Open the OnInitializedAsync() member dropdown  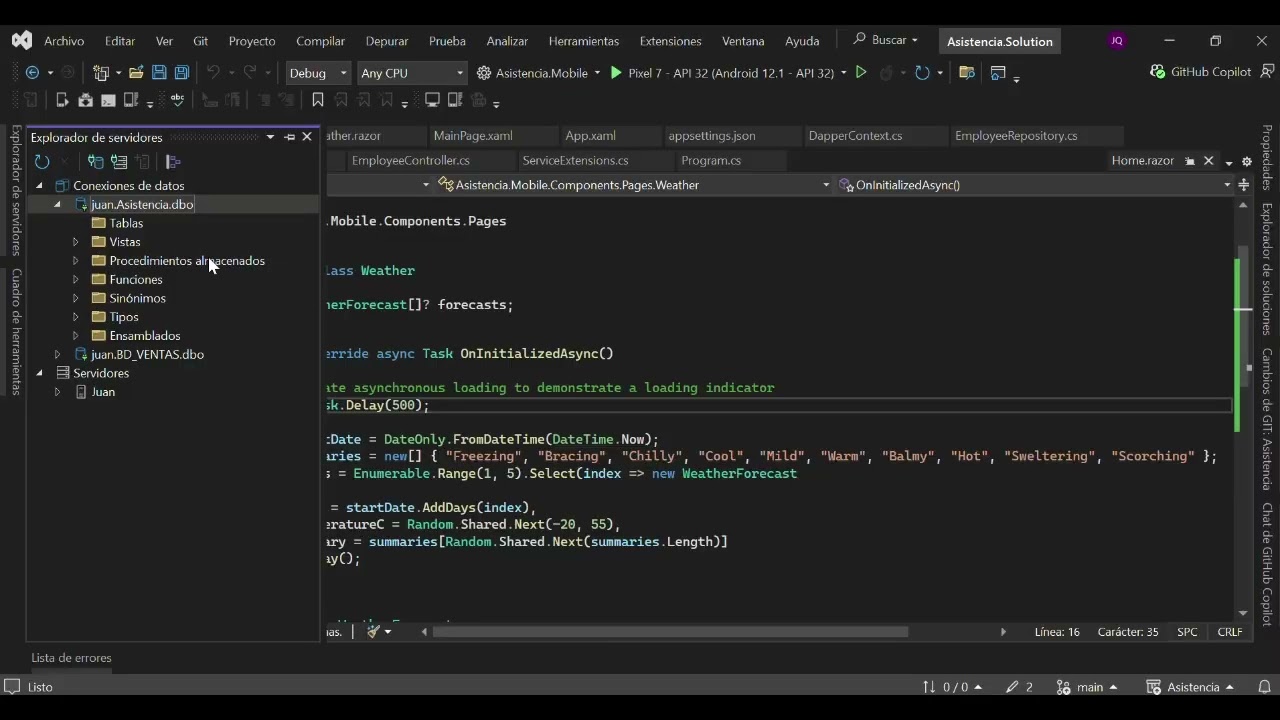point(1035,185)
